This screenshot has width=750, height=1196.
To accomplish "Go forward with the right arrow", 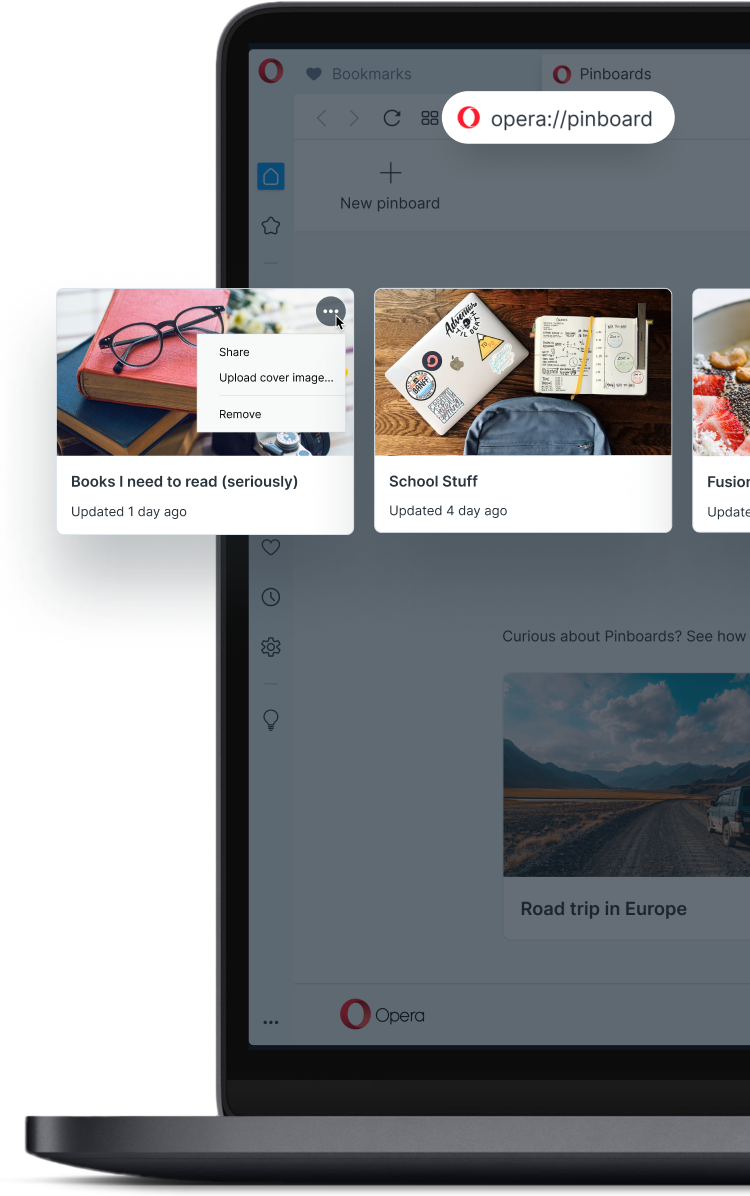I will pos(354,118).
